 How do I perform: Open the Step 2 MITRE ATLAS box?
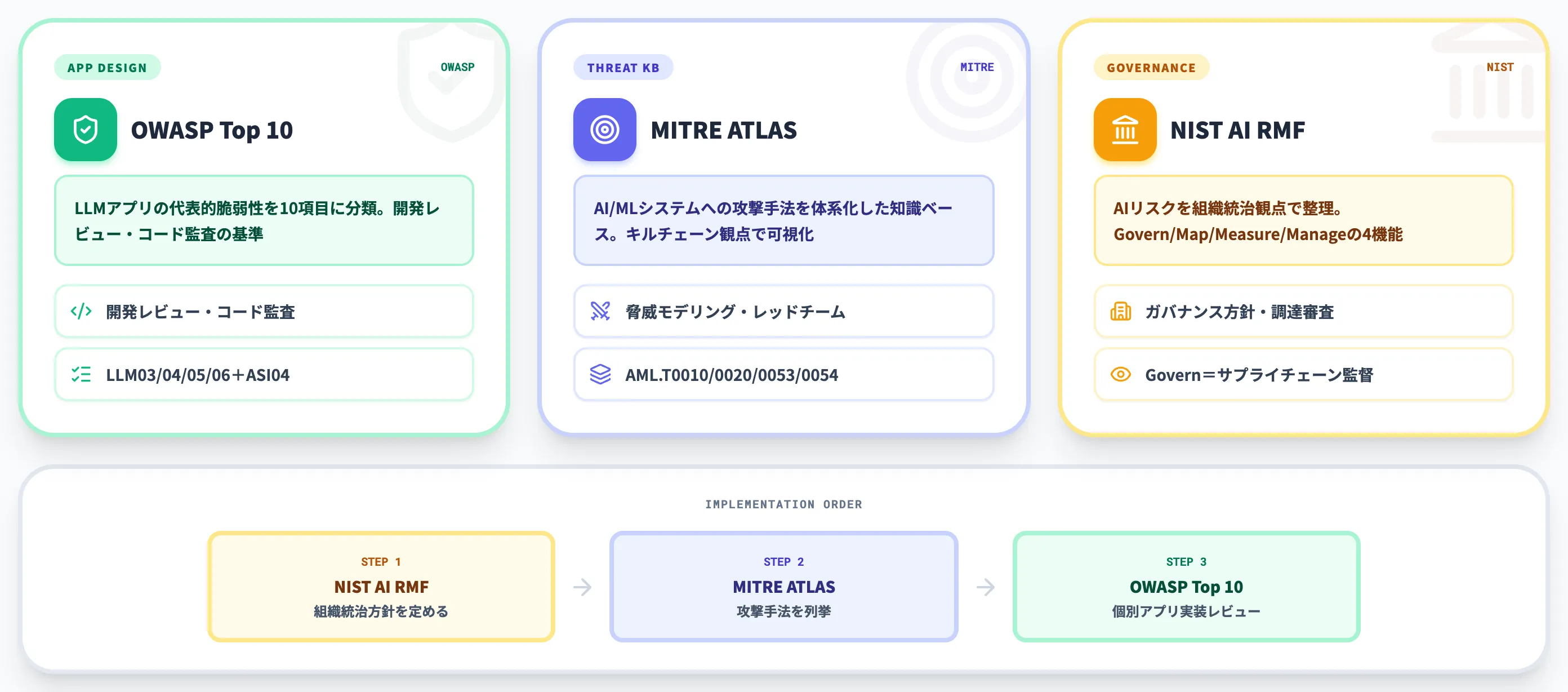(784, 587)
